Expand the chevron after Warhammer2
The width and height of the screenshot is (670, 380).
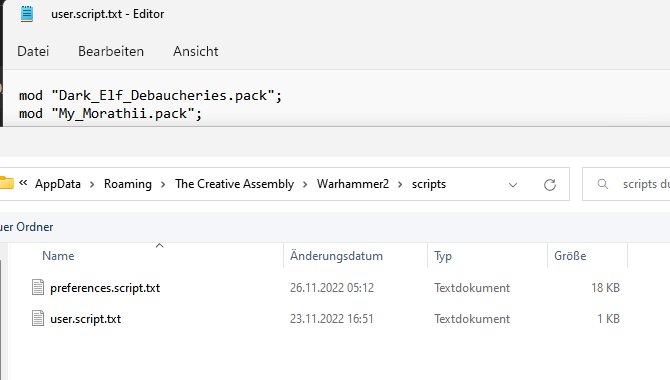pos(400,185)
